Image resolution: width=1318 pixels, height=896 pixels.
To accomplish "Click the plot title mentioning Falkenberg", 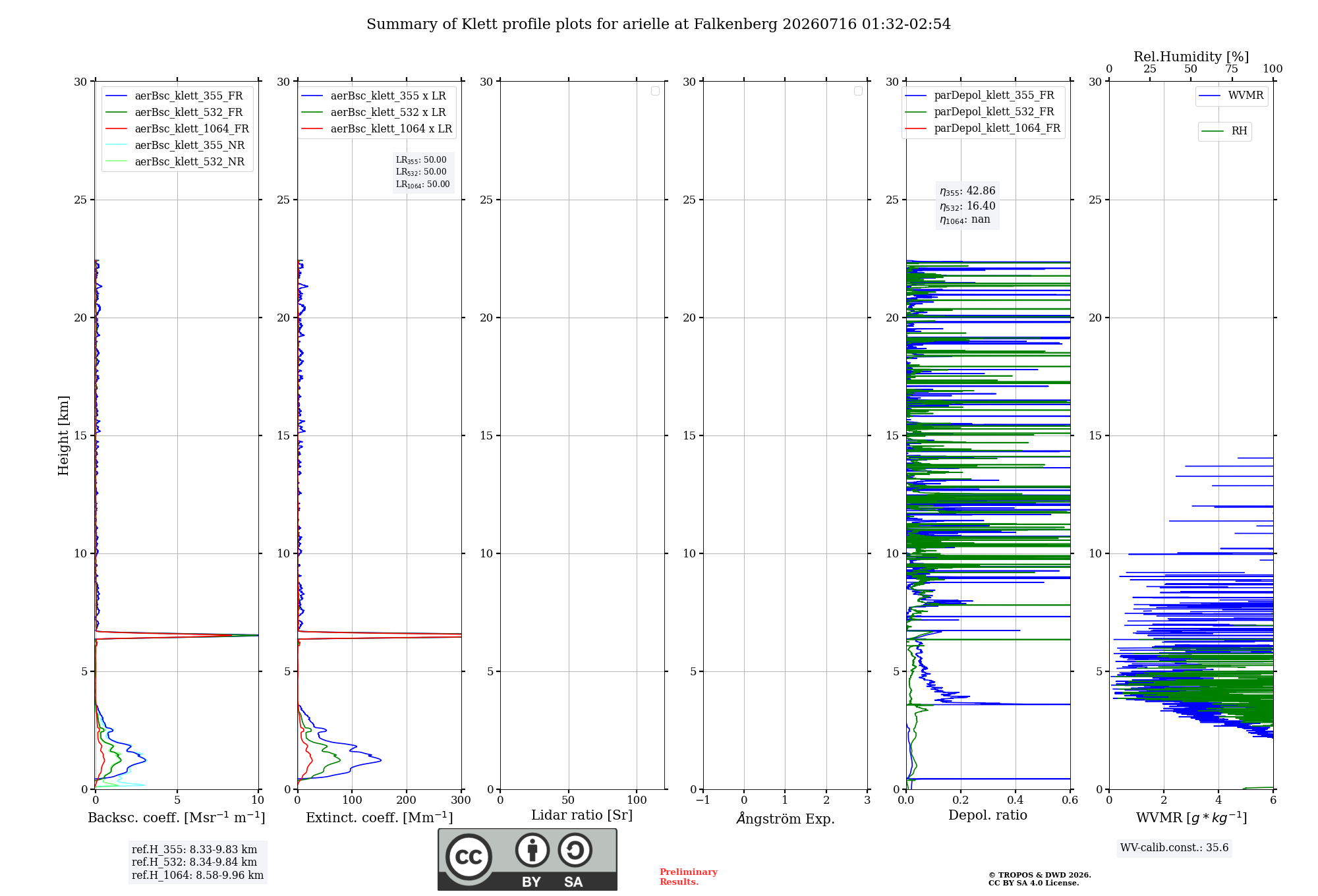I will pos(658,24).
